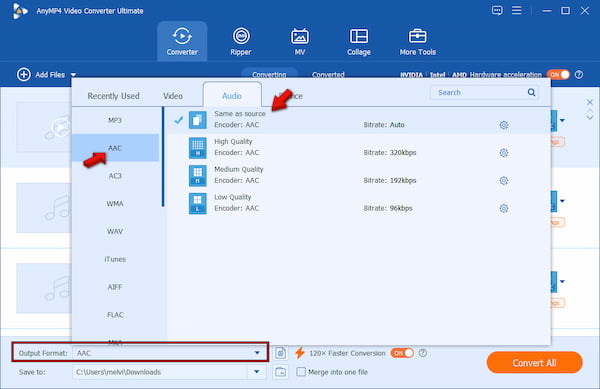The height and width of the screenshot is (389, 600).
Task: Choose the High Quality AAC preset
Action: coord(359,147)
